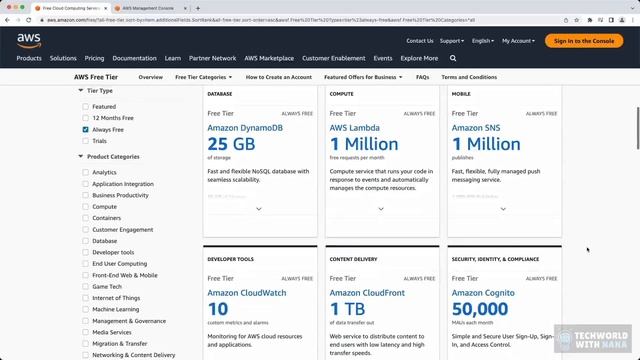The image size is (640, 360).
Task: Click share icon in address bar
Action: 566,20
